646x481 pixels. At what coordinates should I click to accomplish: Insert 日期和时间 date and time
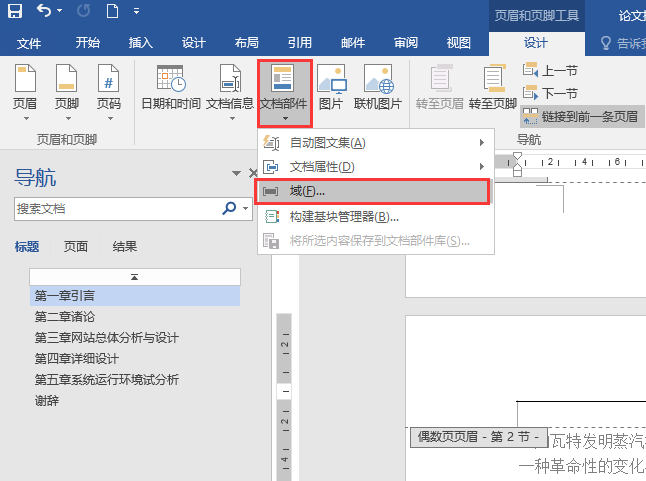(x=170, y=88)
